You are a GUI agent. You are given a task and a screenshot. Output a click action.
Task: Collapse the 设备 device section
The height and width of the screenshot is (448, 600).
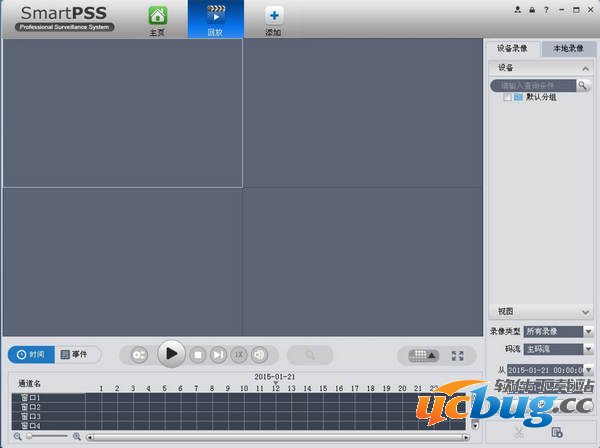pyautogui.click(x=585, y=68)
